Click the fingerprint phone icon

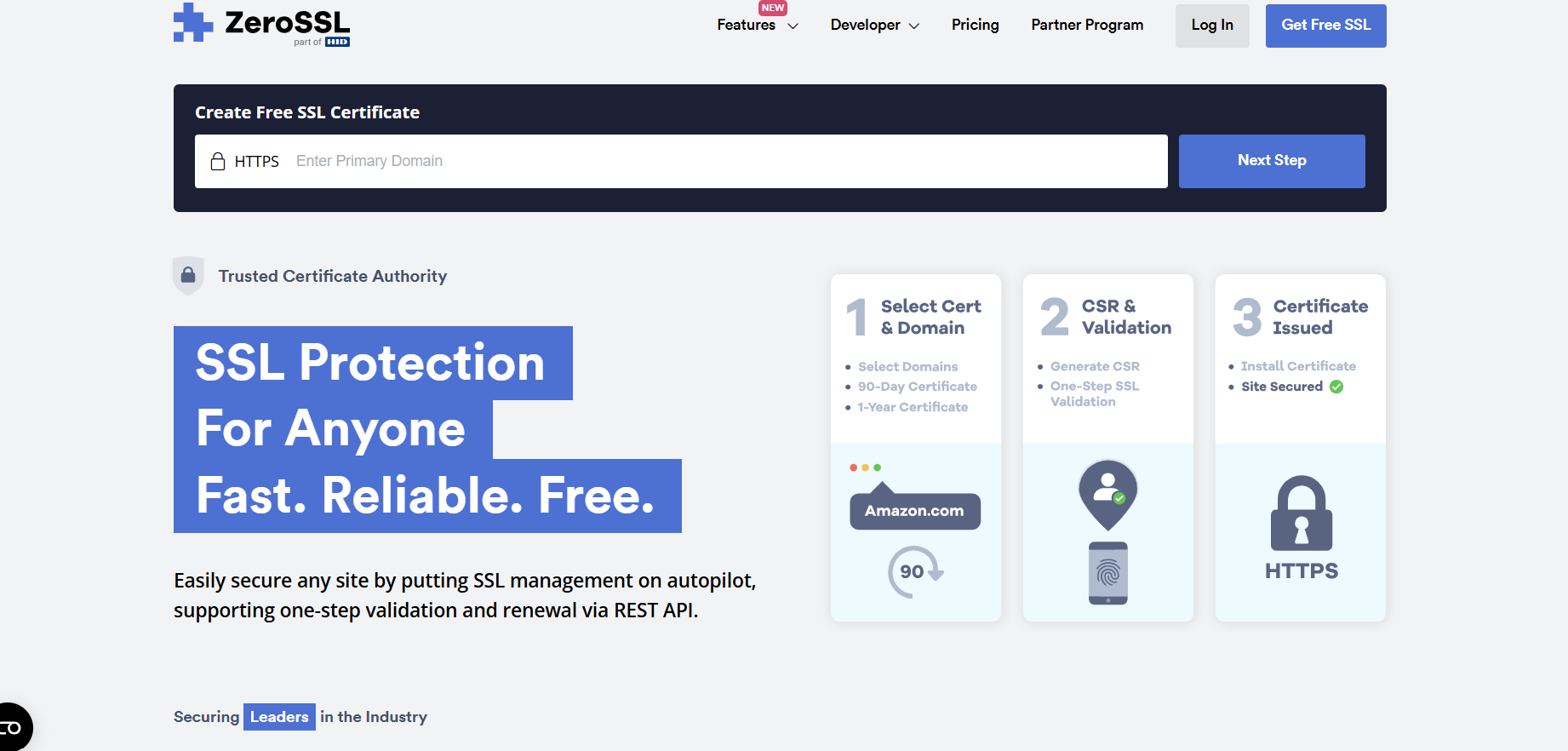pos(1108,573)
